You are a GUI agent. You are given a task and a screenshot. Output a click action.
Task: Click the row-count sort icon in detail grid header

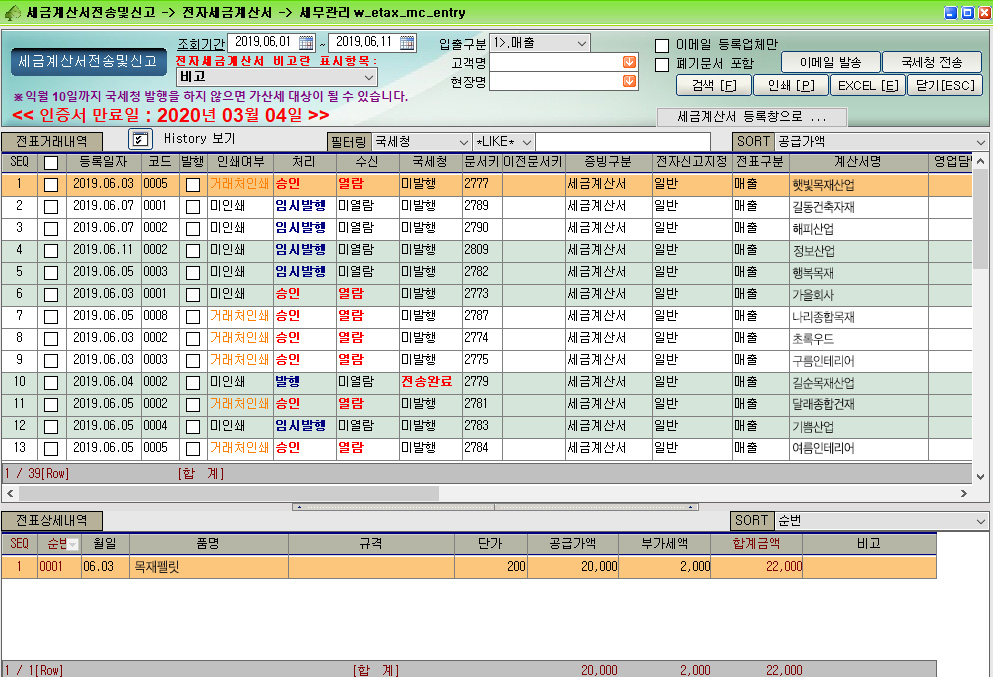pyautogui.click(x=73, y=544)
